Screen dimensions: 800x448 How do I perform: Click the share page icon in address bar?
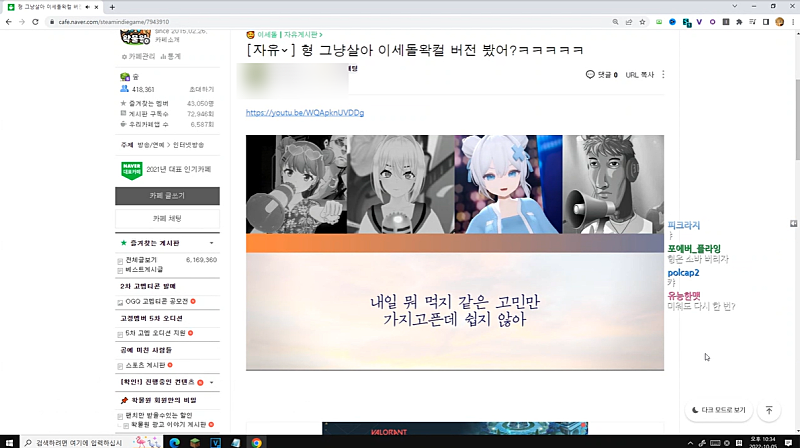point(629,22)
